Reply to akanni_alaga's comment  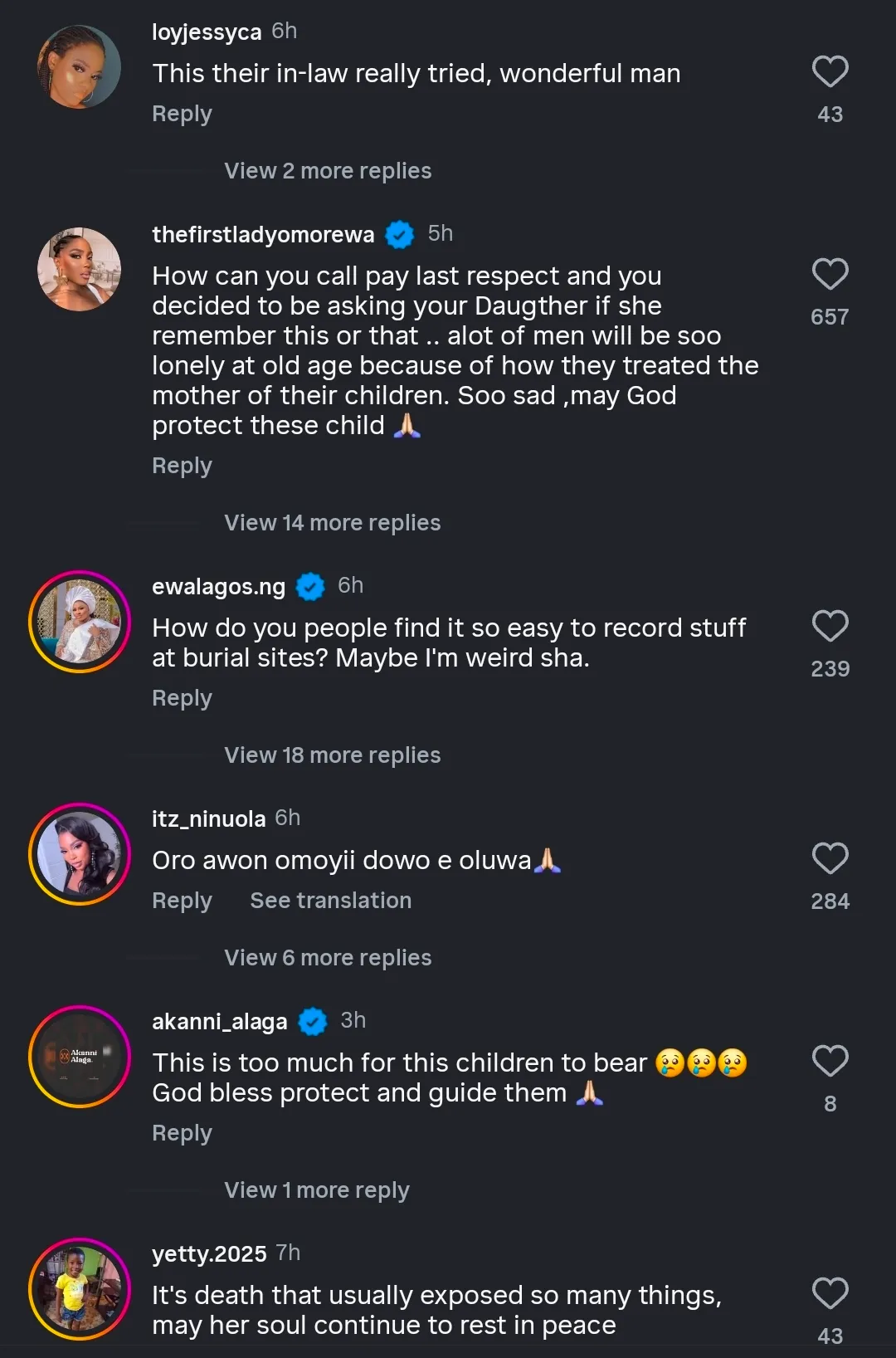(x=182, y=1133)
